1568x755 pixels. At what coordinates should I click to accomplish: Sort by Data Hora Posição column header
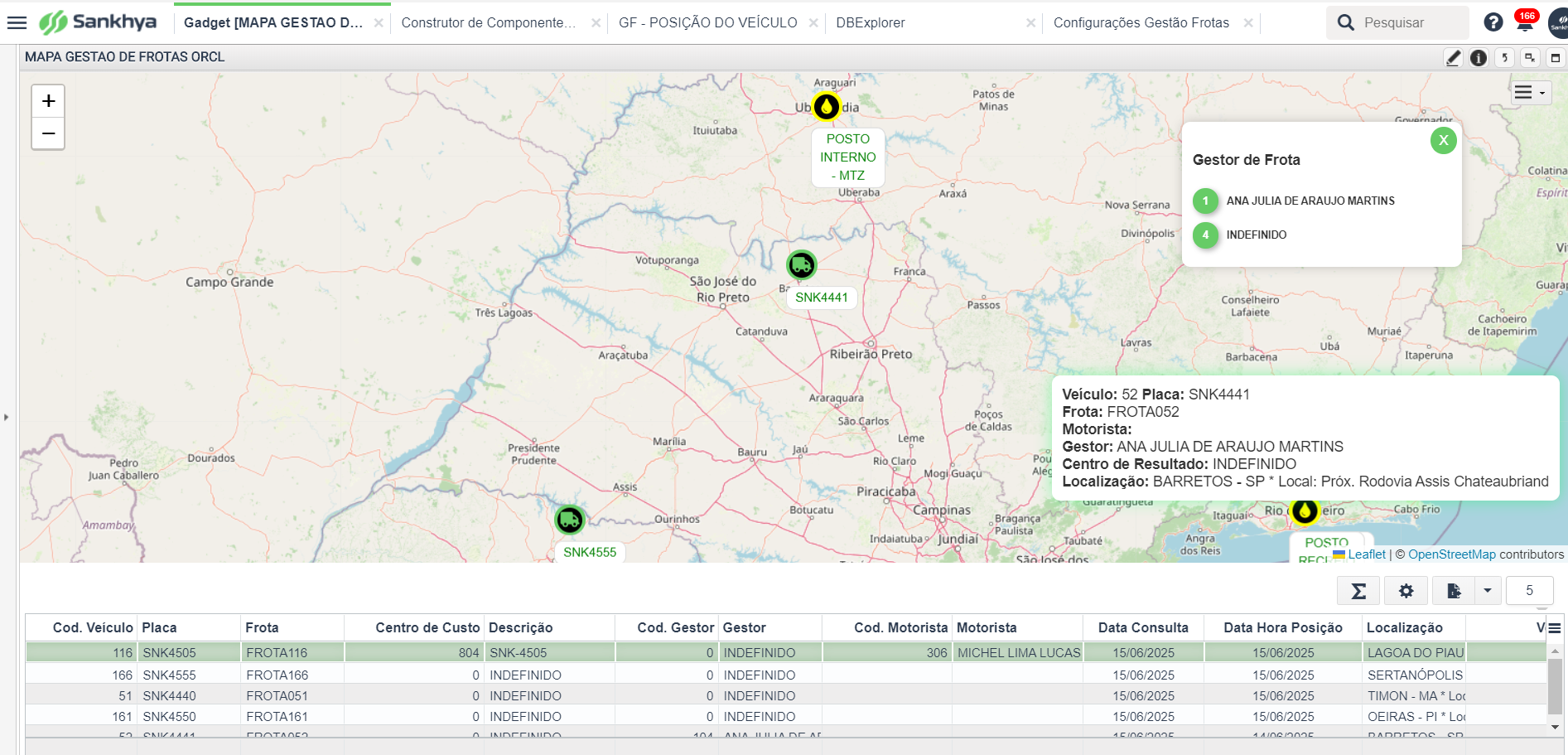pos(1283,628)
